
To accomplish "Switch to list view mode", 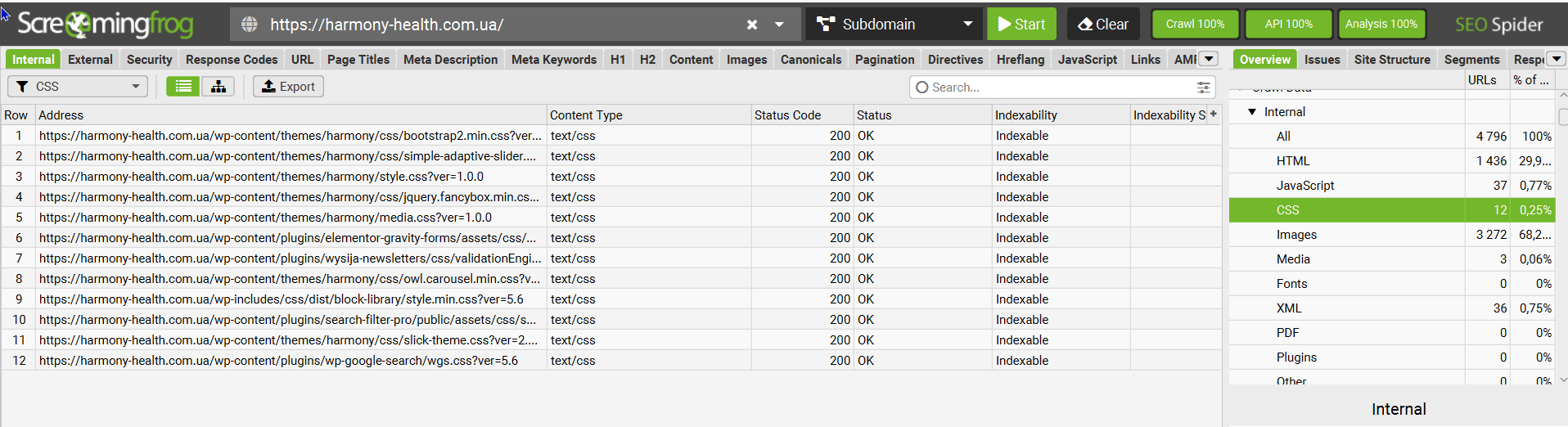I will (183, 87).
